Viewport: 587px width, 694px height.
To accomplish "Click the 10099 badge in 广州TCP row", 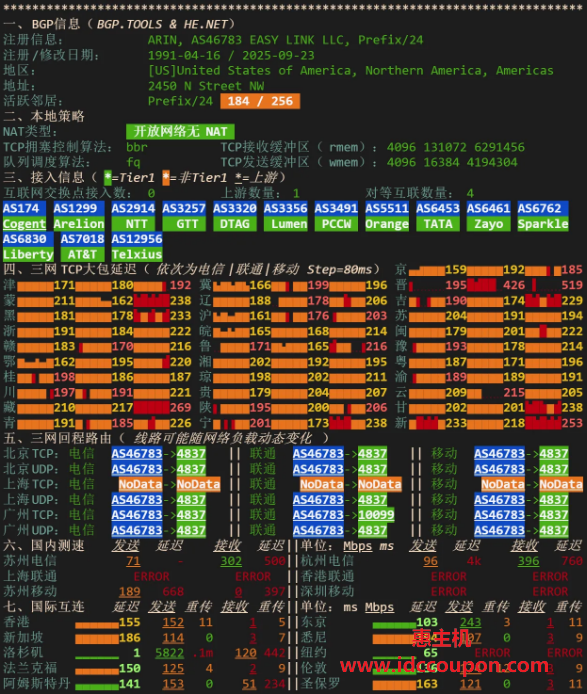I will [376, 515].
